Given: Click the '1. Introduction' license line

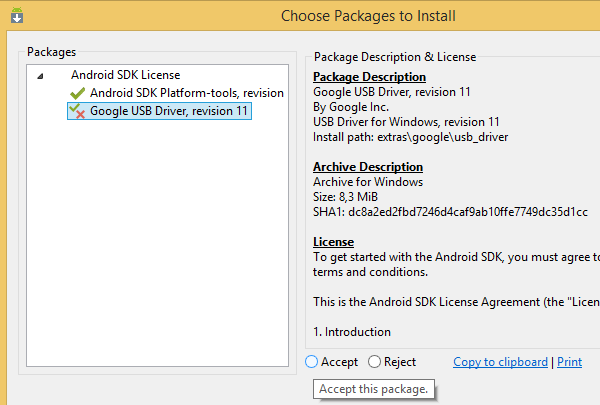Looking at the screenshot, I should (x=352, y=332).
